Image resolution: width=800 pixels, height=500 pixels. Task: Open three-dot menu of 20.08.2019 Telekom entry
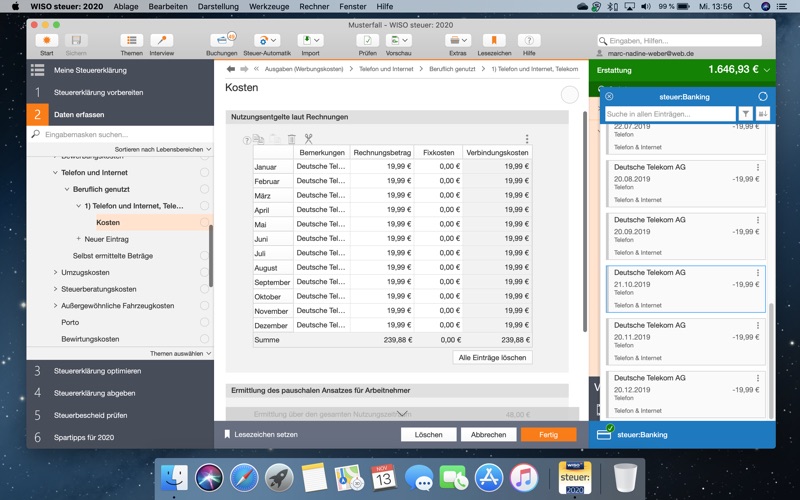(758, 167)
